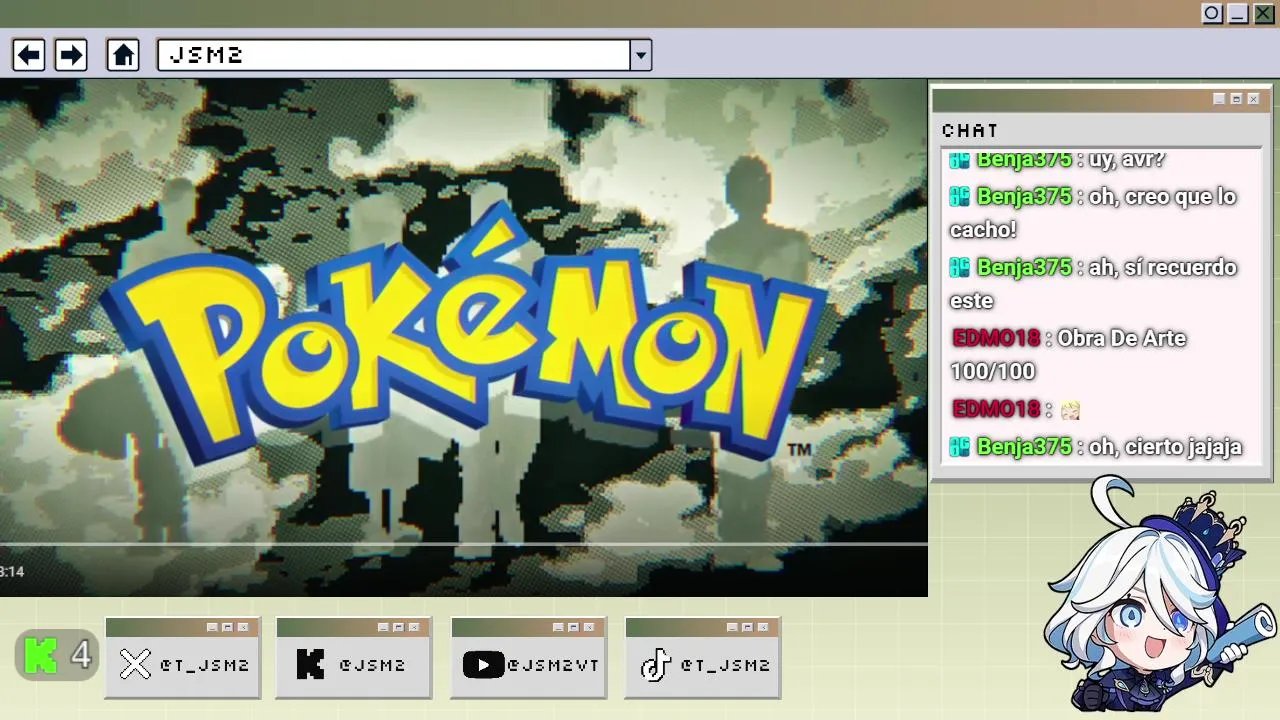This screenshot has width=1280, height=720.
Task: Click Benja375 username on 'oh, cierto jajaja'
Action: tap(1024, 446)
